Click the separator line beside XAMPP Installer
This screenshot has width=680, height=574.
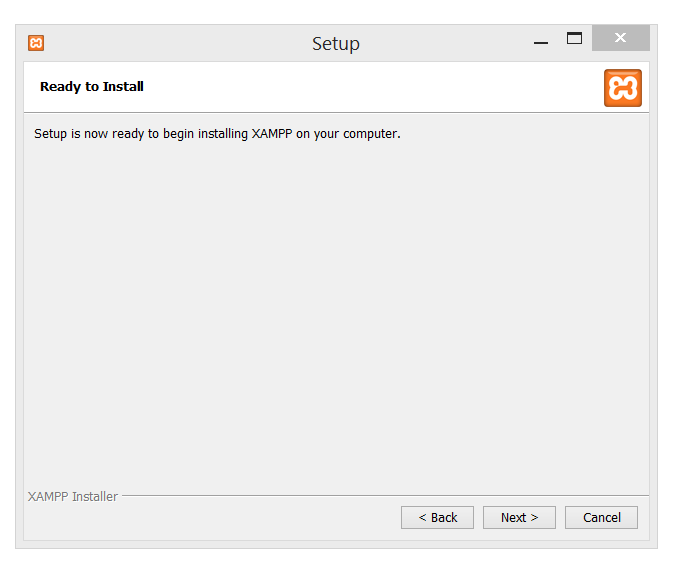click(380, 496)
